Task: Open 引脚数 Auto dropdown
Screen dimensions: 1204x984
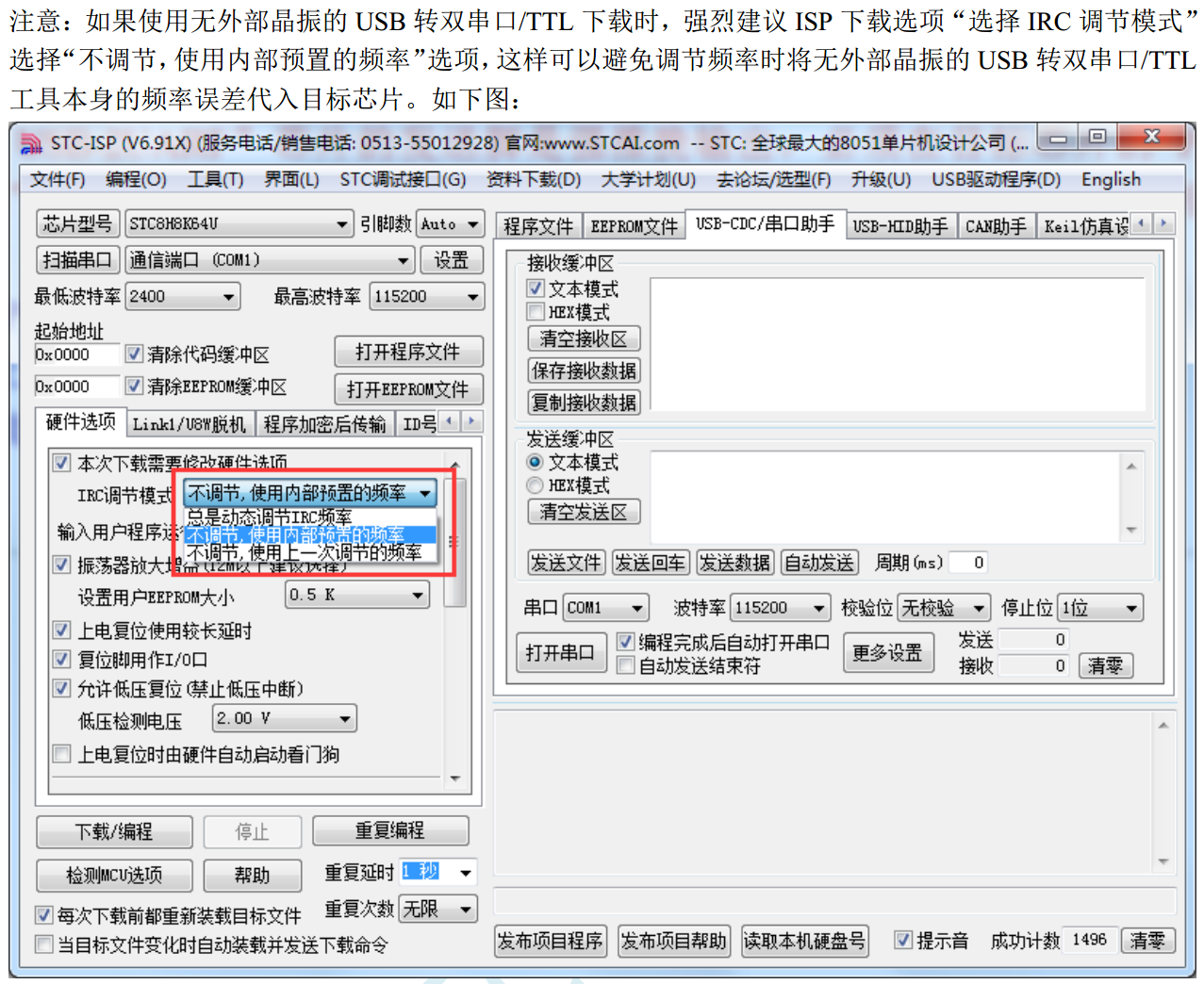Action: 450,224
